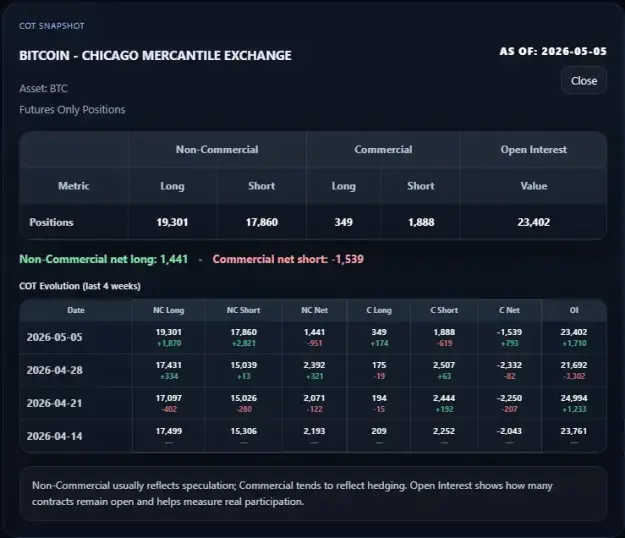This screenshot has width=625, height=538.
Task: Click Commercial short value 1,888 in Positions row
Action: 421,222
